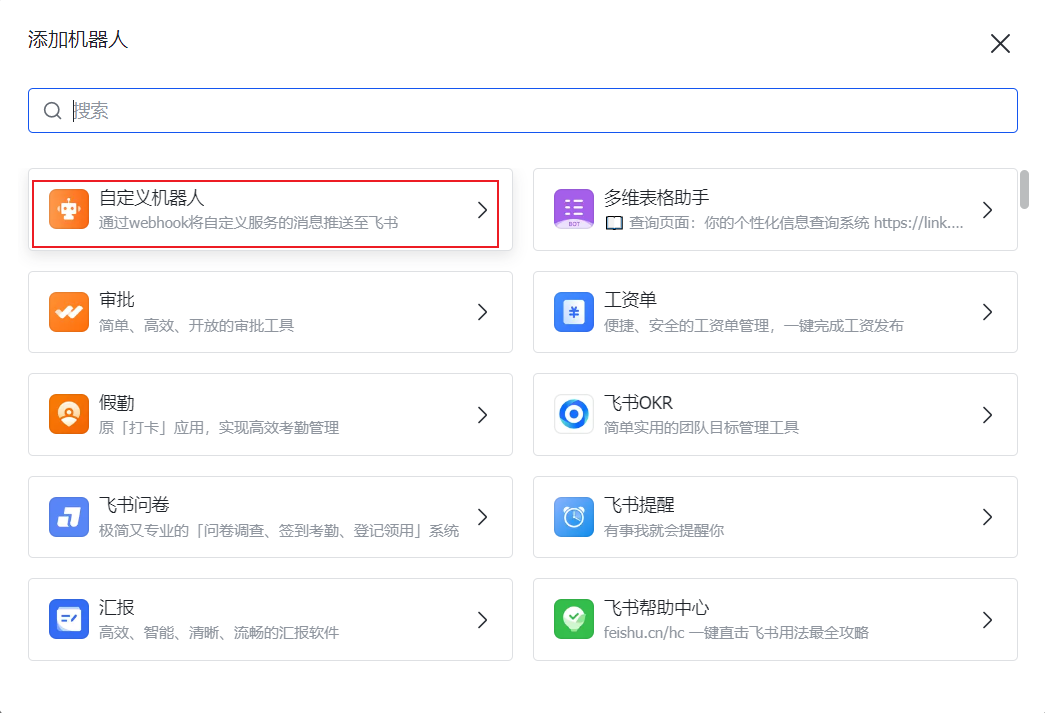Select the 飞书OKR title text
Image resolution: width=1045 pixels, height=713 pixels.
(x=638, y=403)
